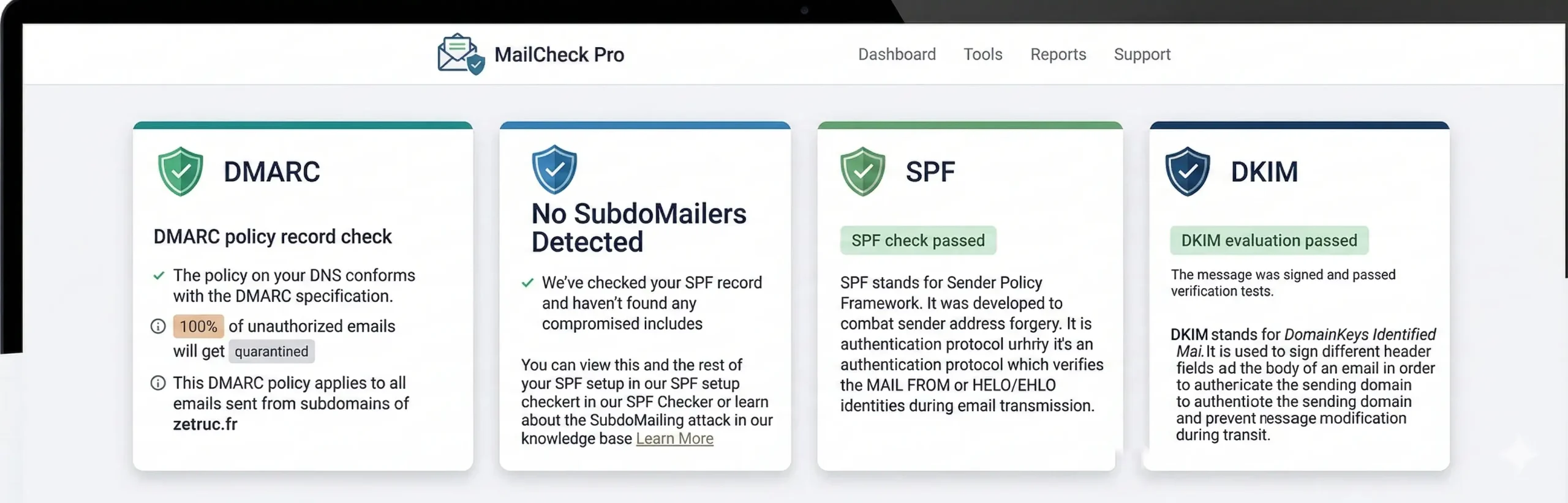
Task: Click the DKIM evaluation passed badge
Action: click(x=1268, y=240)
